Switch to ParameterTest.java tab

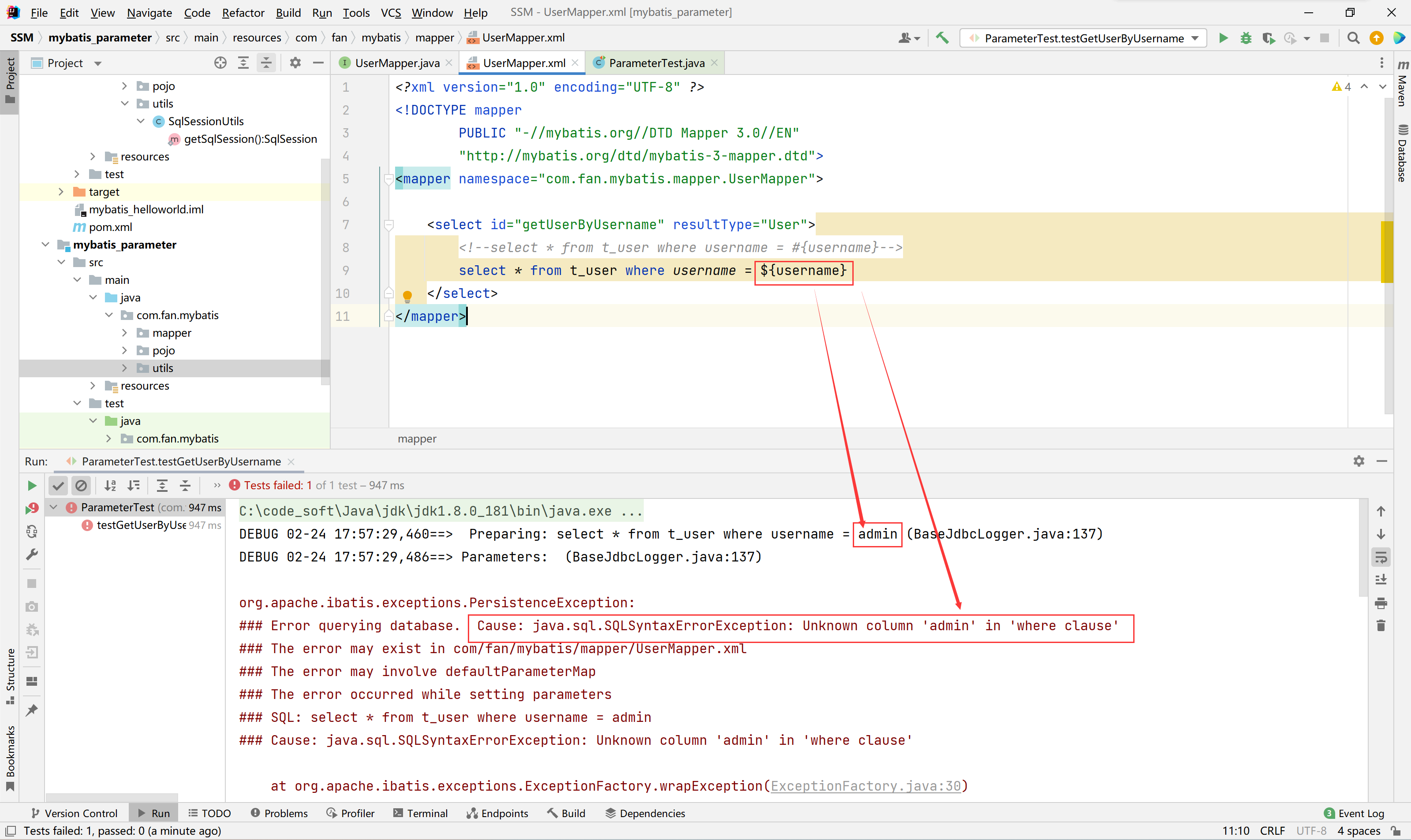[656, 63]
